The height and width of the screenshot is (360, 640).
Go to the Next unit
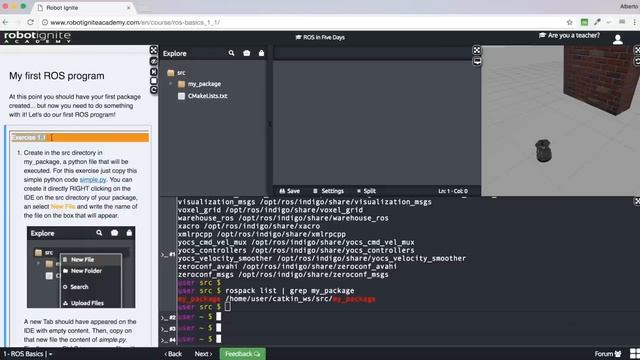coord(203,354)
